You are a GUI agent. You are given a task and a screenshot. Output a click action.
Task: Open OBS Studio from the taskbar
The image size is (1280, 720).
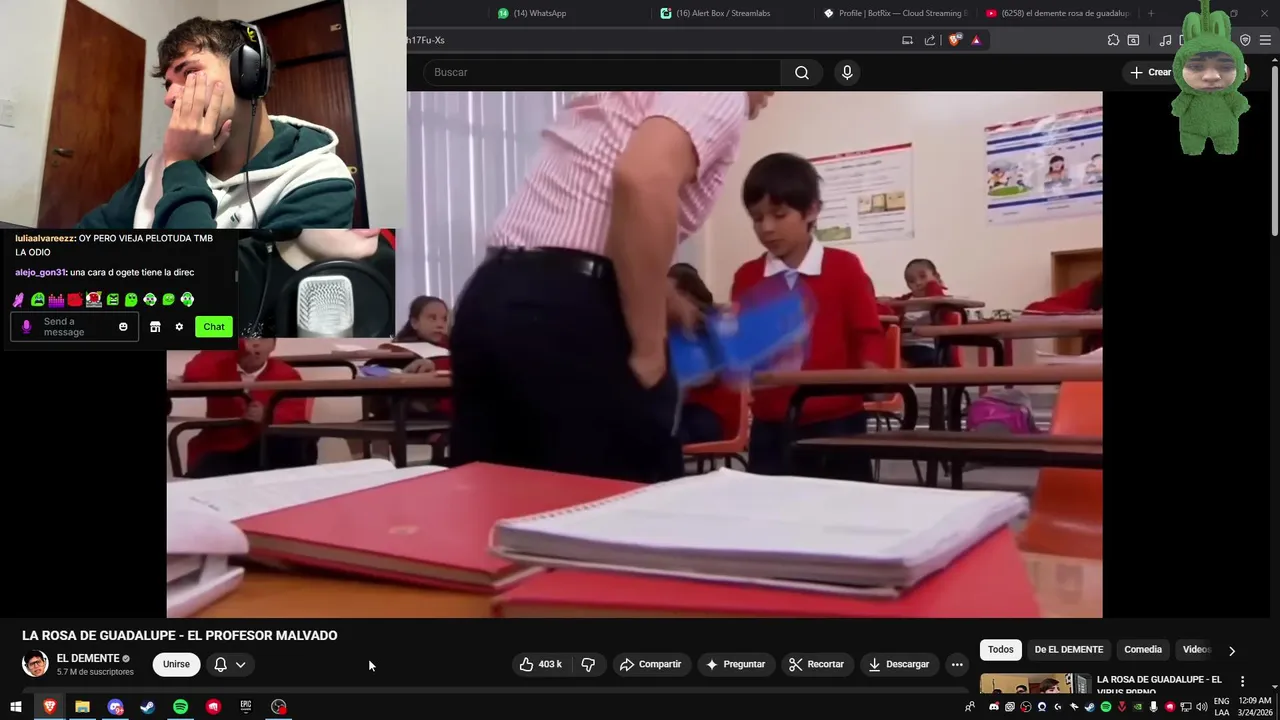pos(279,707)
